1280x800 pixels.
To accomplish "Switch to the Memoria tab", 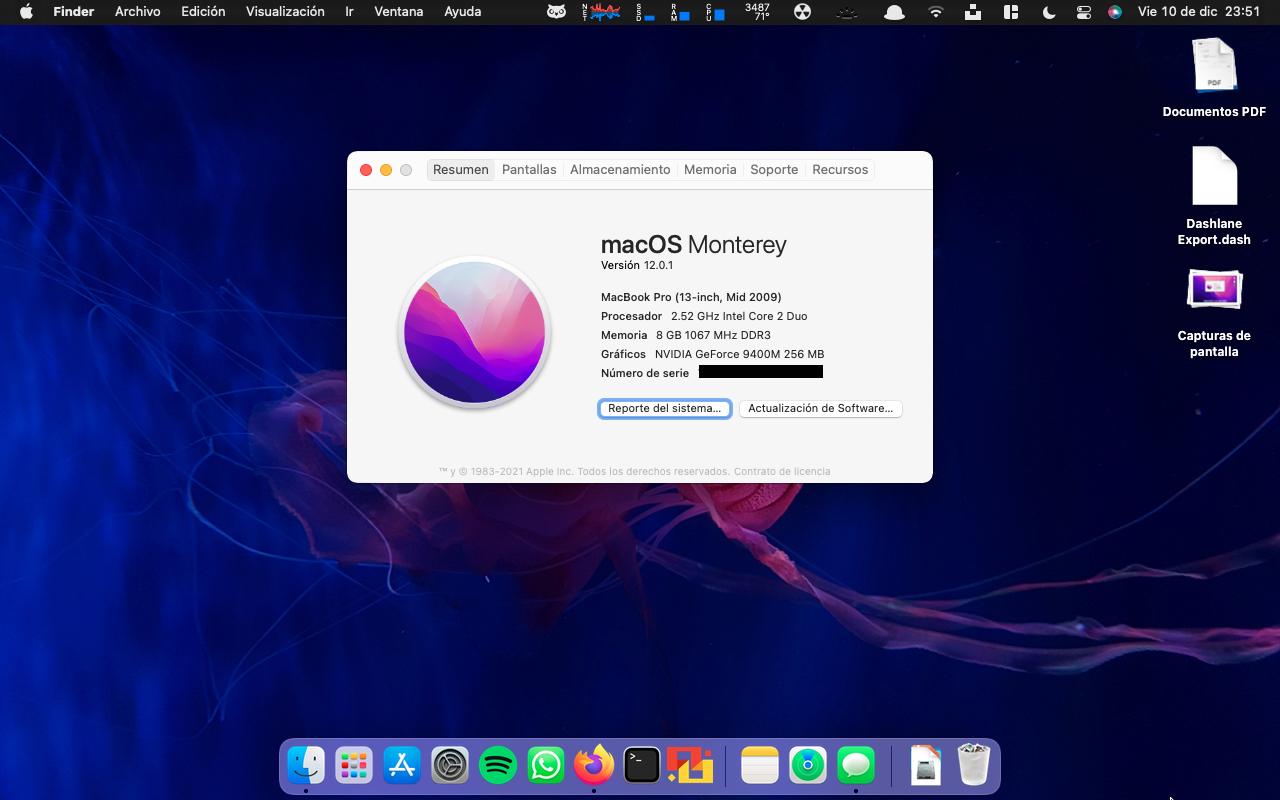I will (710, 170).
